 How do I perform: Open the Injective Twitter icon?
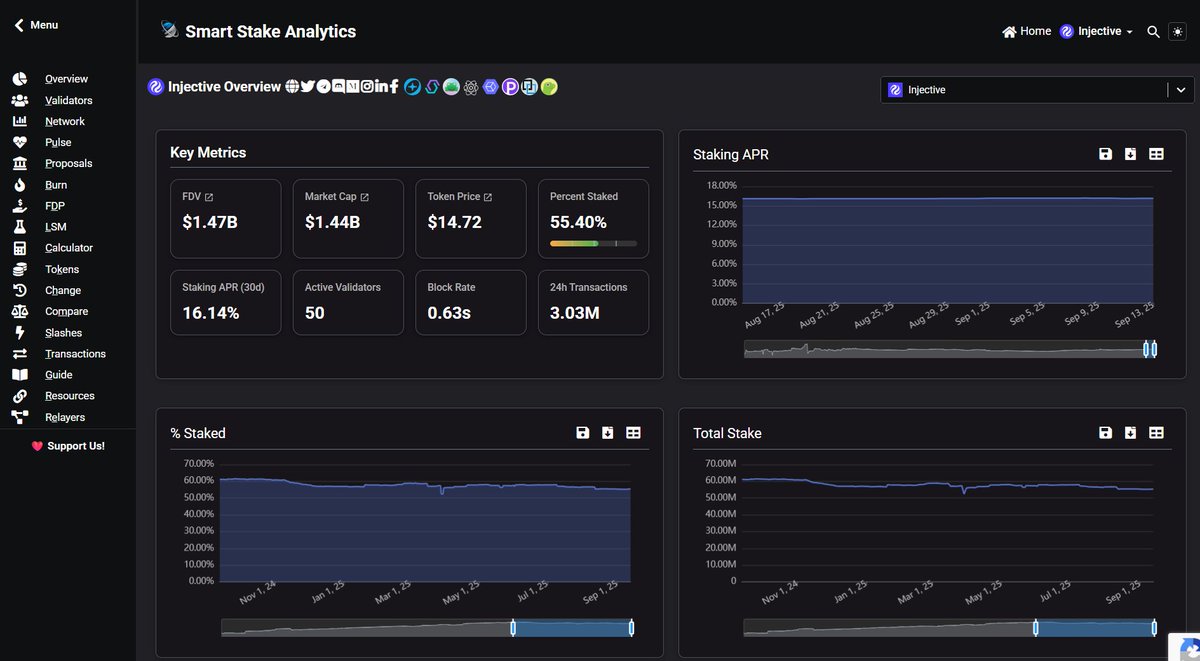(308, 87)
